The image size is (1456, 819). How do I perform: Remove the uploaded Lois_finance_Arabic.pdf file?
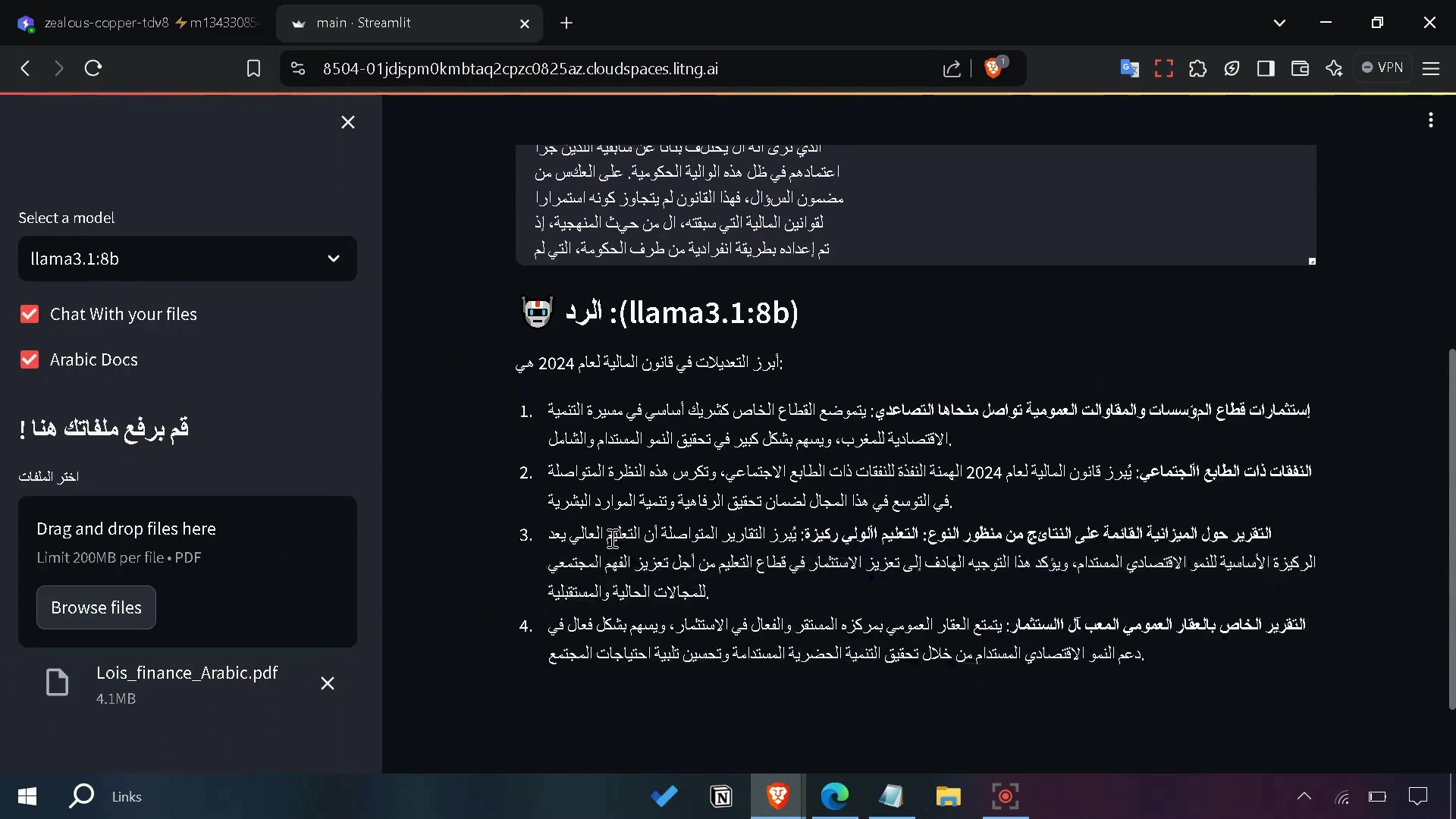click(x=328, y=683)
